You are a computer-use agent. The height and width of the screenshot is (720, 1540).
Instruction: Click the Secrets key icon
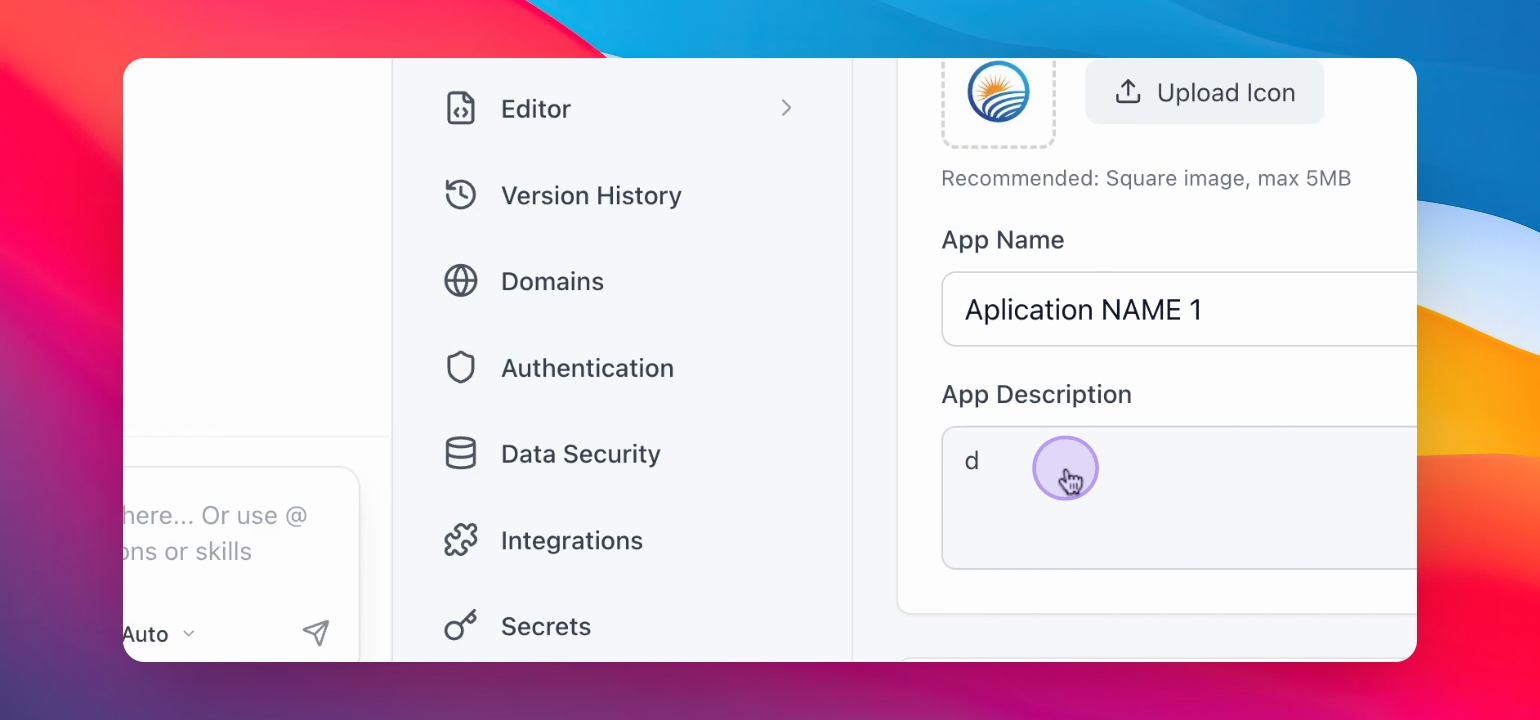460,626
